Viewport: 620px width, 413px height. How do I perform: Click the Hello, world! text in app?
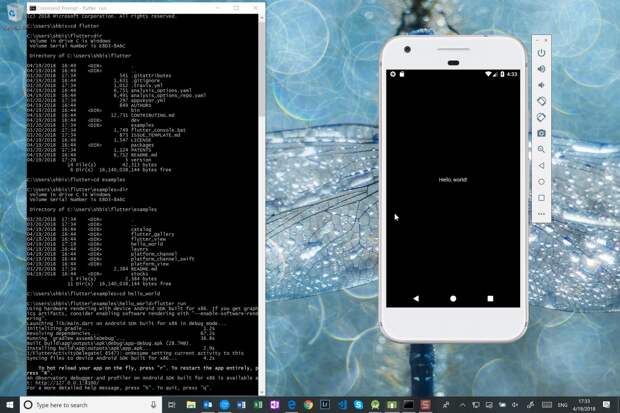coord(453,180)
